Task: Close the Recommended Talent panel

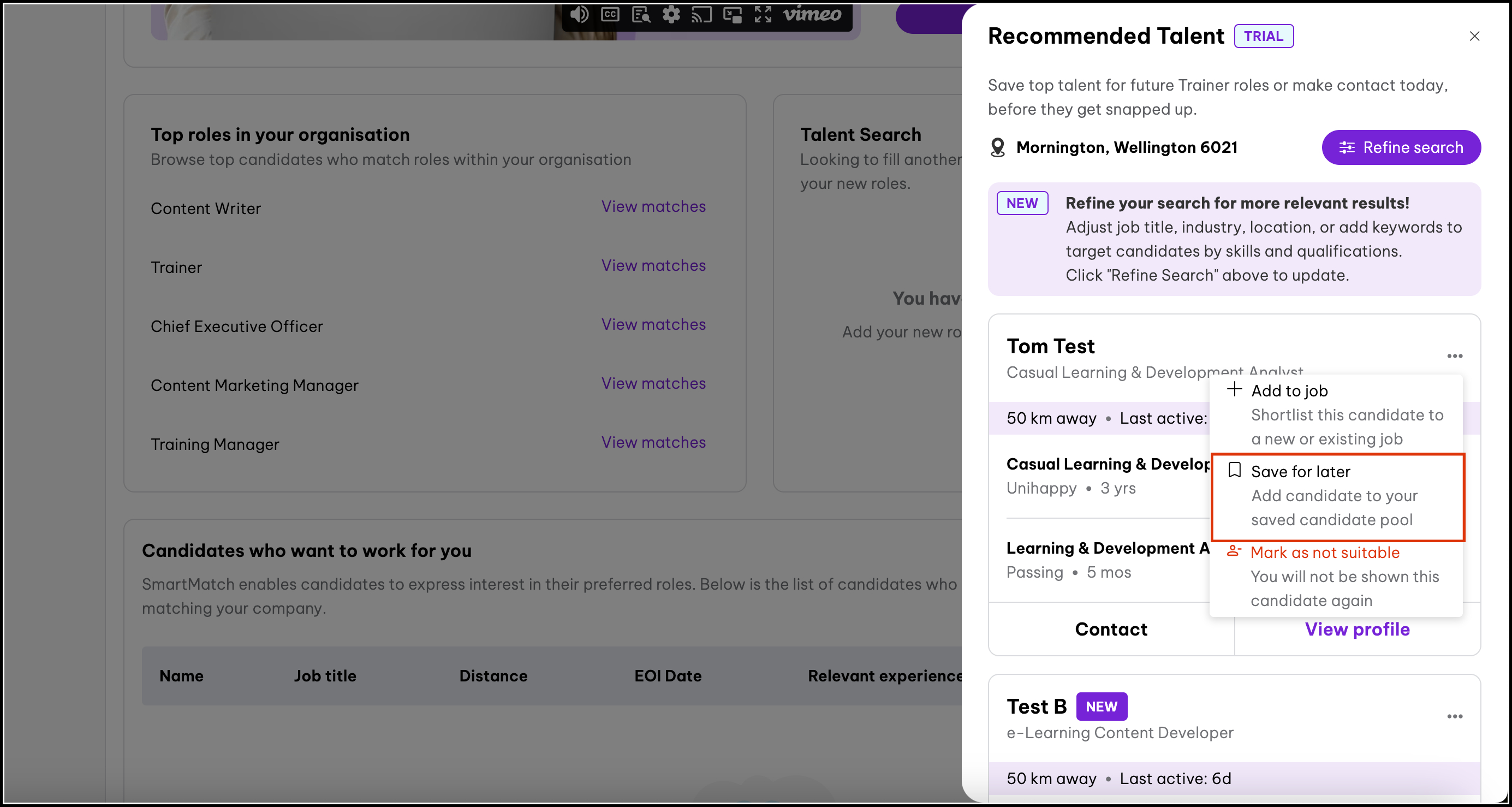Action: 1474,37
